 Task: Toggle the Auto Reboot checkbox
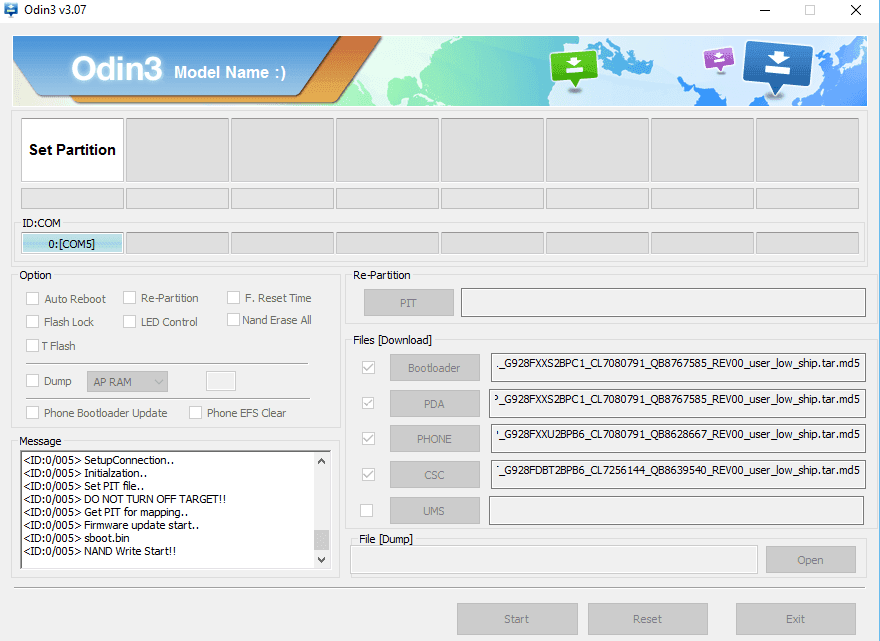tap(33, 299)
